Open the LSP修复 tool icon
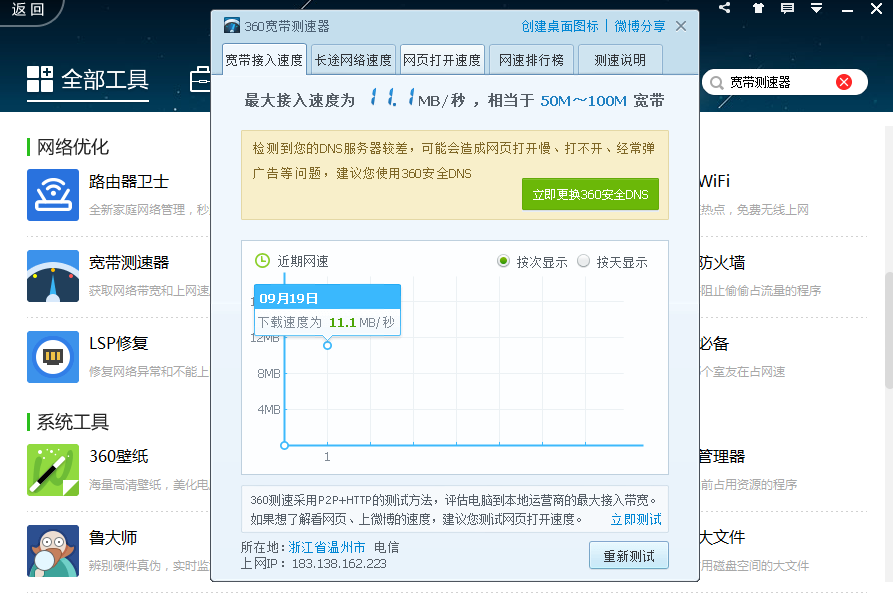The width and height of the screenshot is (893, 595). (x=52, y=356)
